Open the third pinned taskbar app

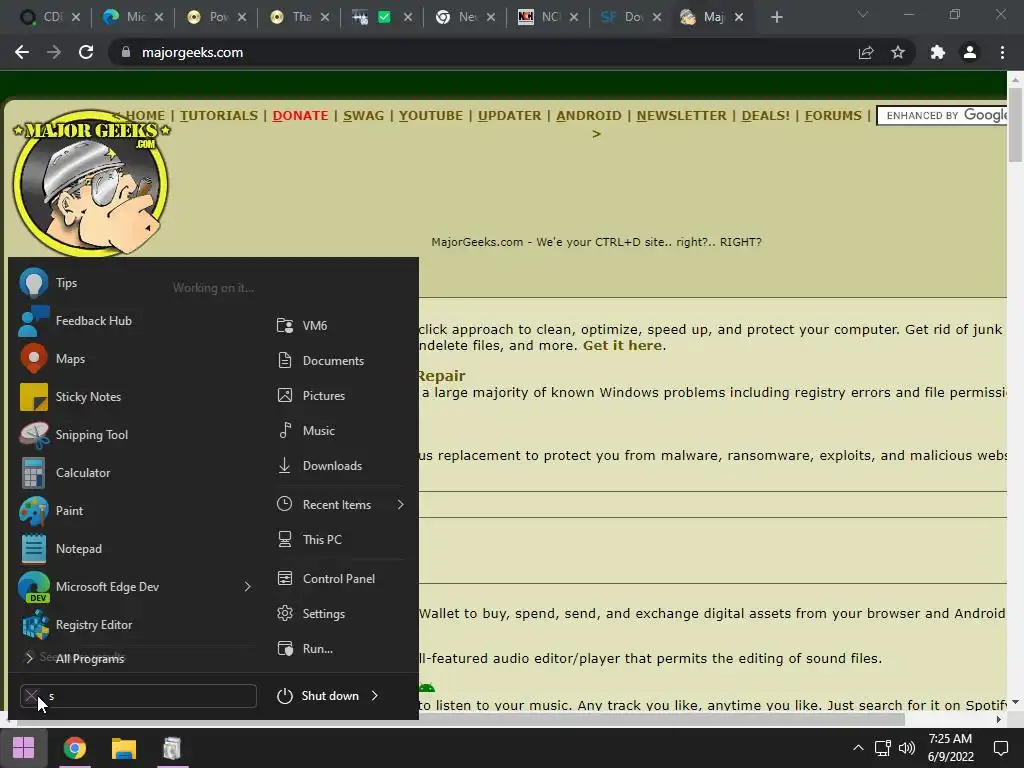tap(172, 748)
